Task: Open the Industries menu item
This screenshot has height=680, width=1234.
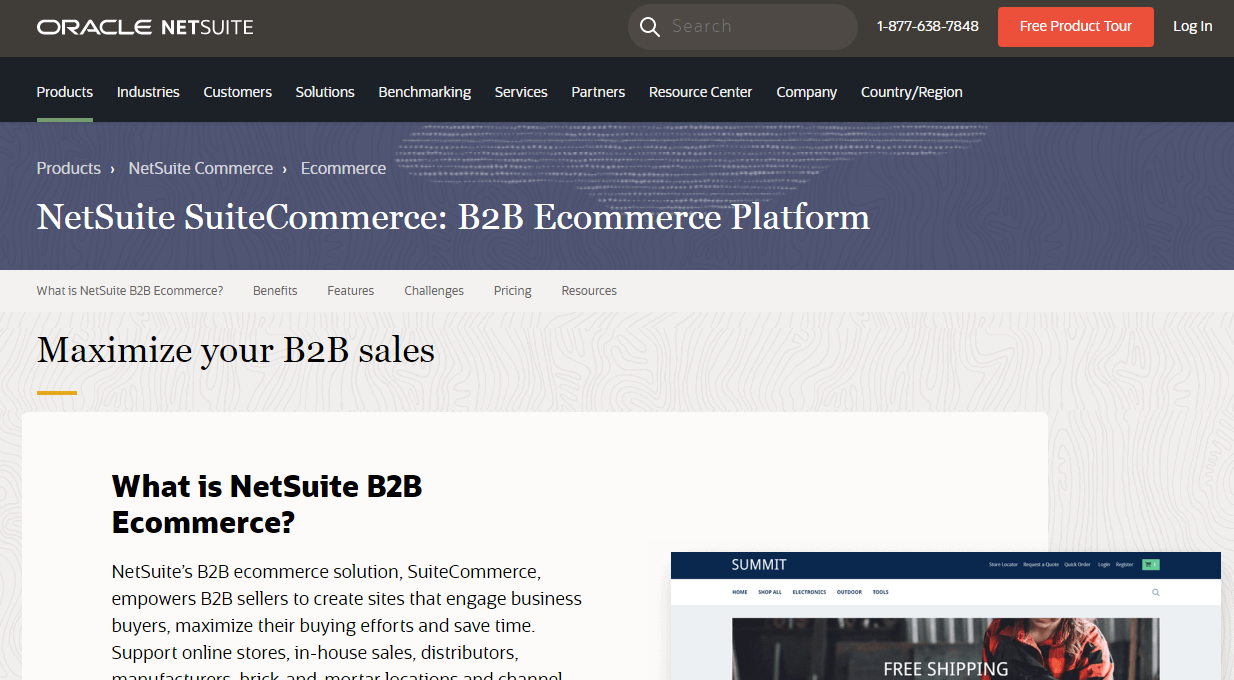Action: point(147,91)
